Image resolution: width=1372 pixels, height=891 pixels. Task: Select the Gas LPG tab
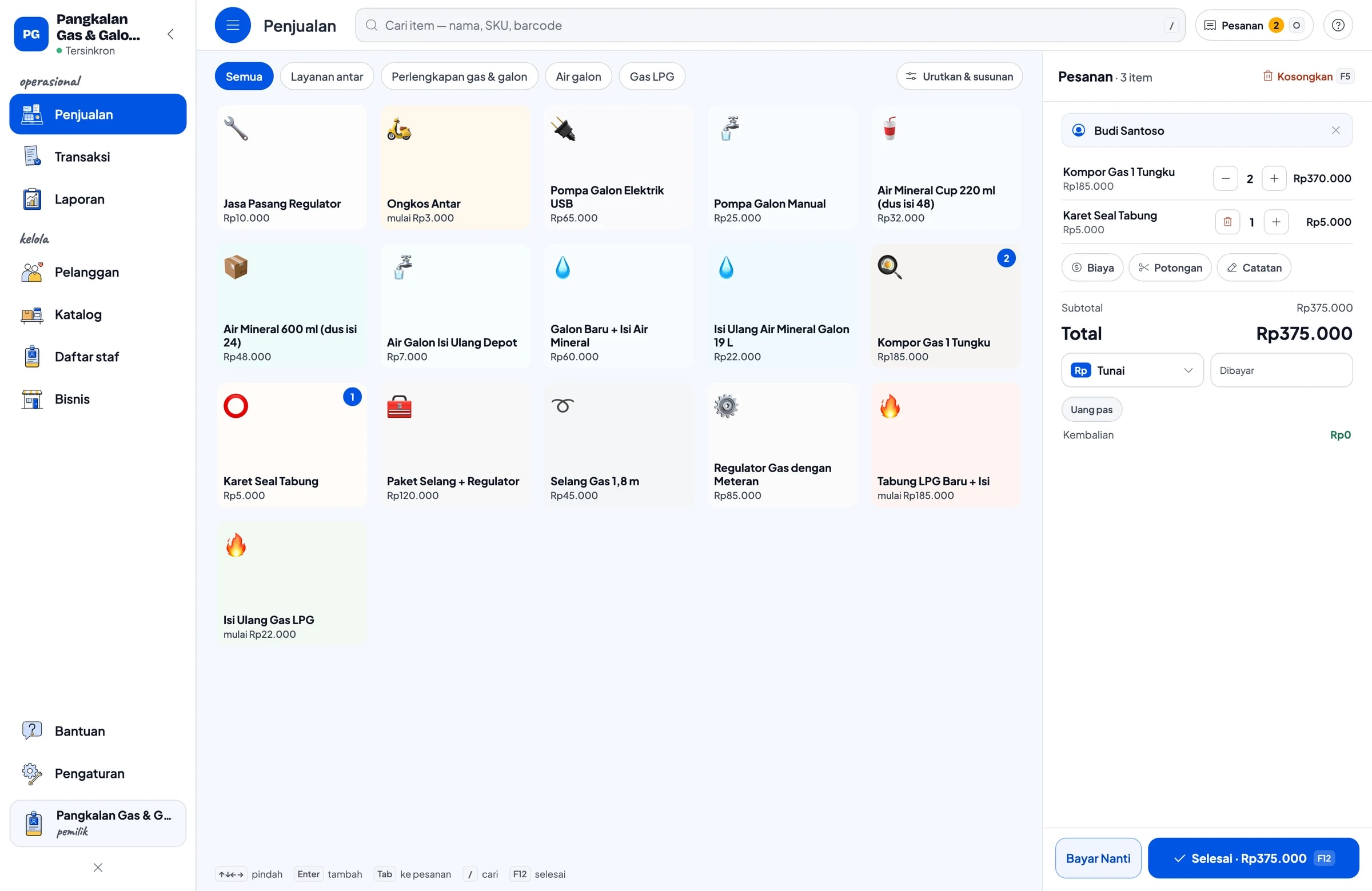point(651,76)
